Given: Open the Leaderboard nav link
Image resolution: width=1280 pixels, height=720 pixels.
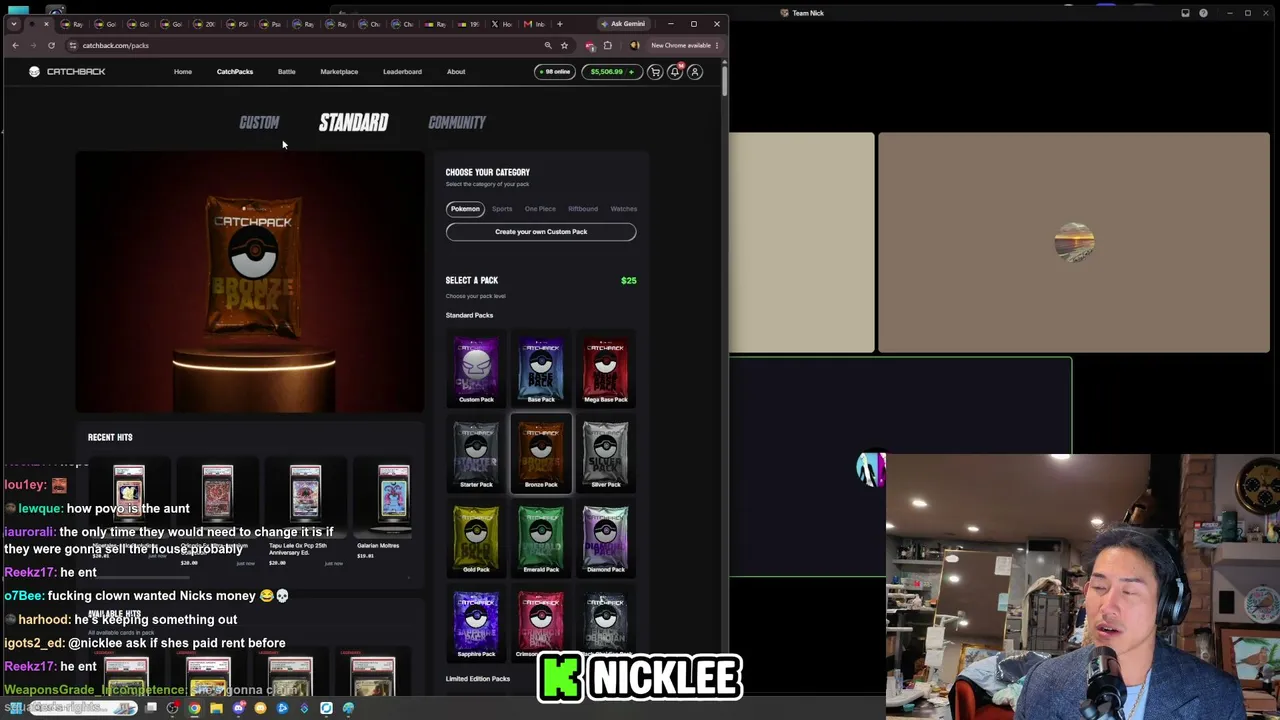Looking at the screenshot, I should click(402, 72).
